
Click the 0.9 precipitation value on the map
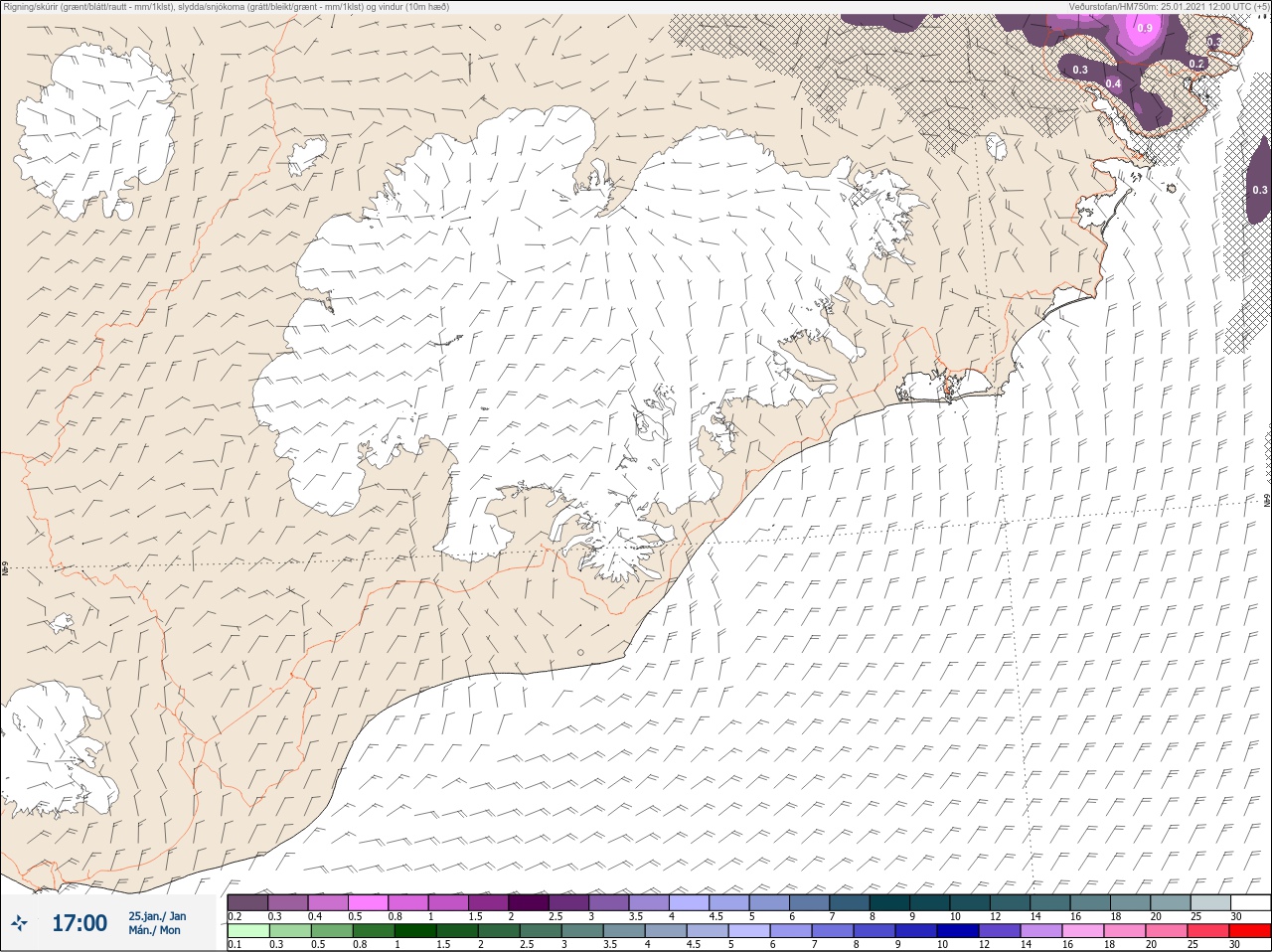1144,29
